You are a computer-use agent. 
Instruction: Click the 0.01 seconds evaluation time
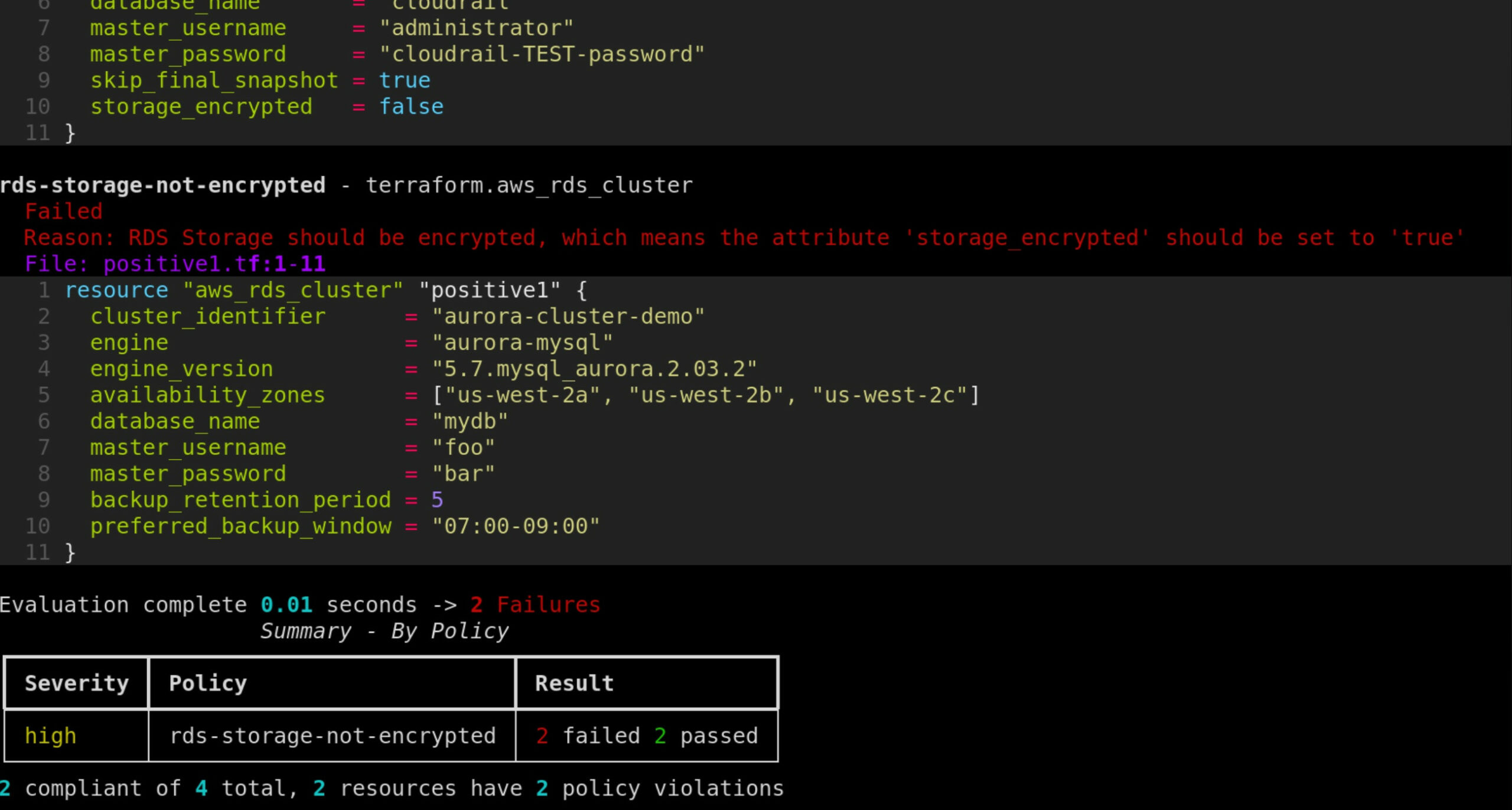point(339,605)
